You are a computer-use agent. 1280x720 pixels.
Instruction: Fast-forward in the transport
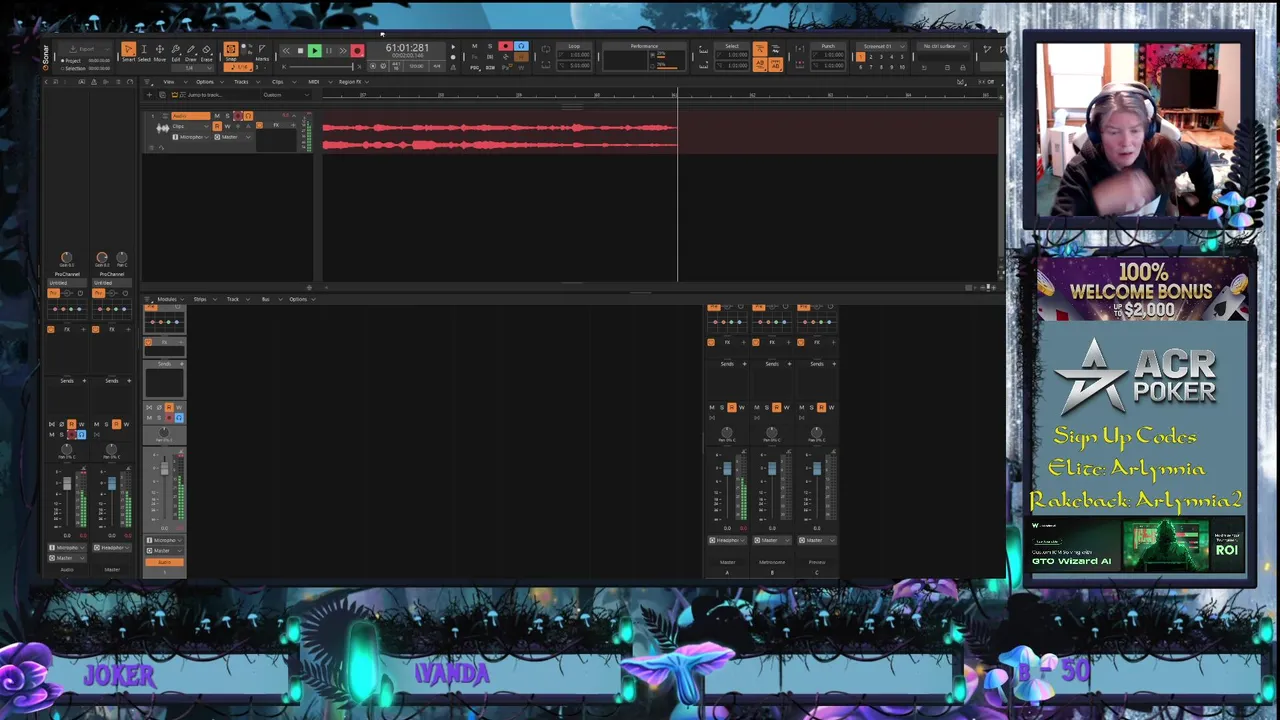tap(343, 51)
